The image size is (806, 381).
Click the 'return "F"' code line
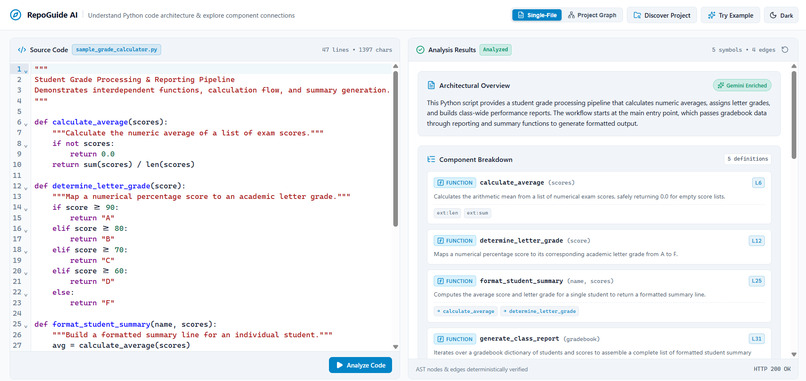(x=92, y=303)
